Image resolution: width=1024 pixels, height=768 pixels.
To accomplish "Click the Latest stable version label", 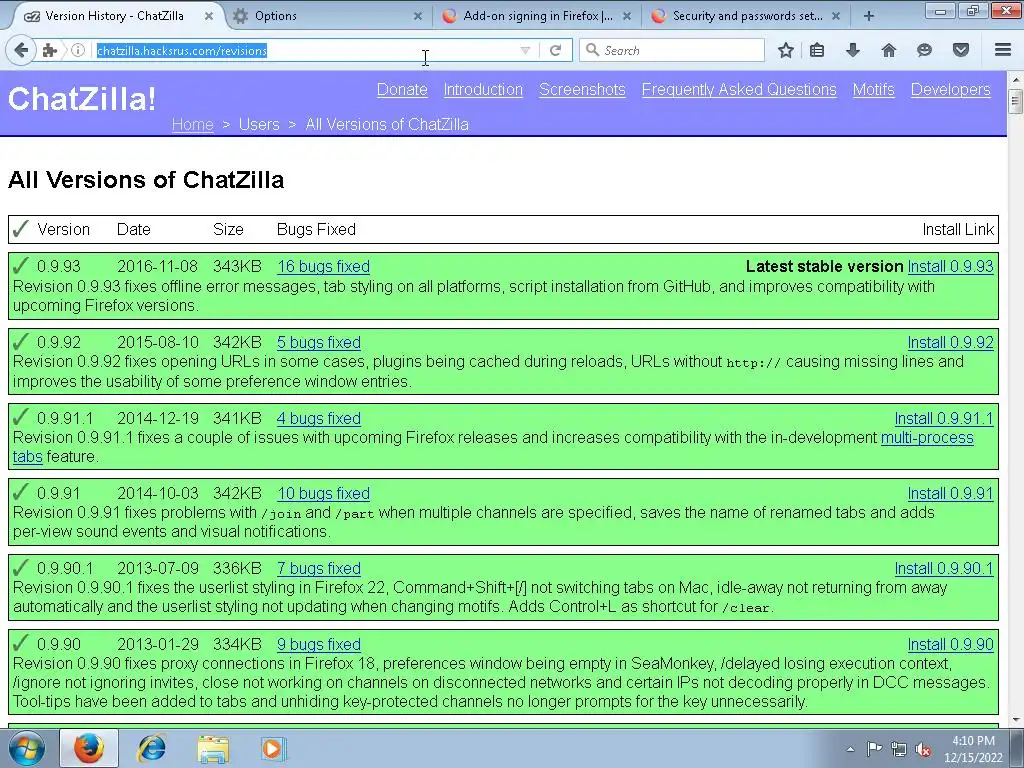I will tap(824, 266).
